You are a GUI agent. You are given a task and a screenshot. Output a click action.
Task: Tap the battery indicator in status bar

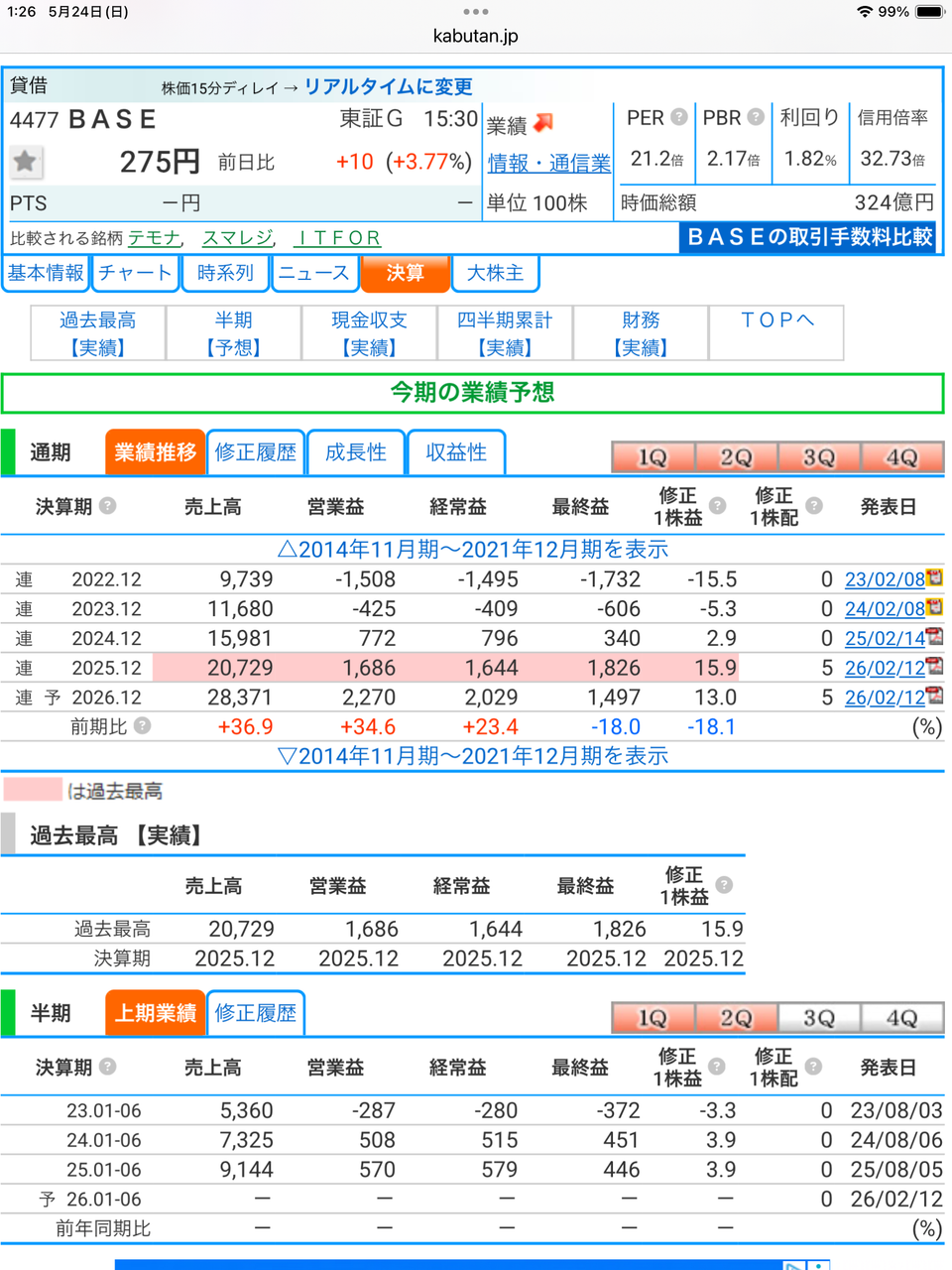930,12
